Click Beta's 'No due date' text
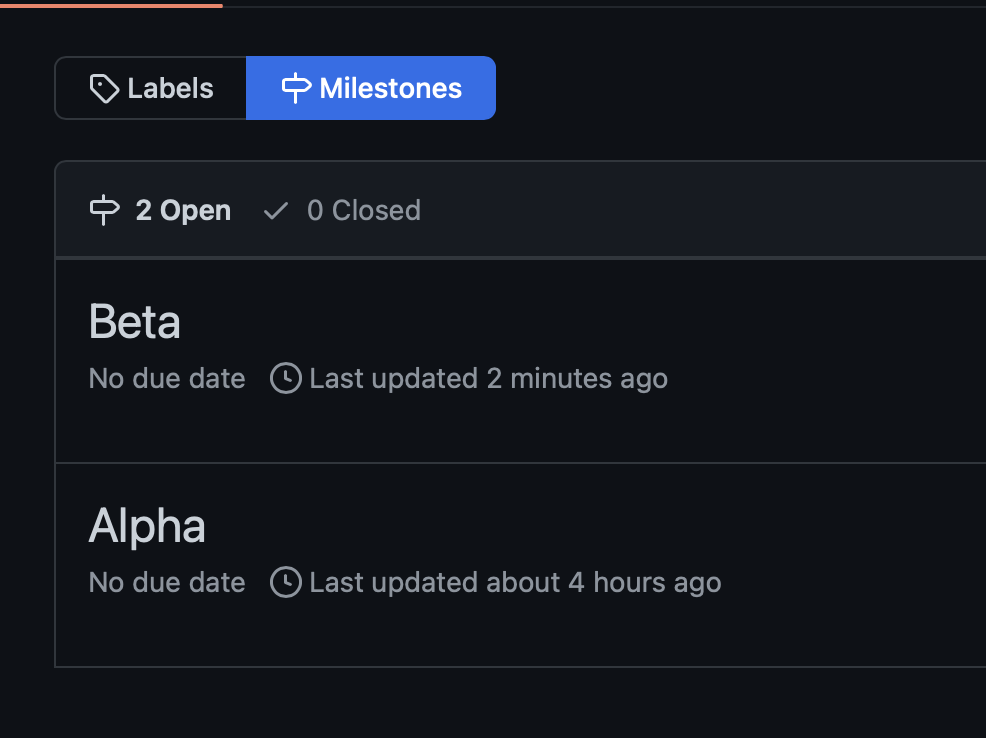The image size is (986, 738). (x=167, y=378)
